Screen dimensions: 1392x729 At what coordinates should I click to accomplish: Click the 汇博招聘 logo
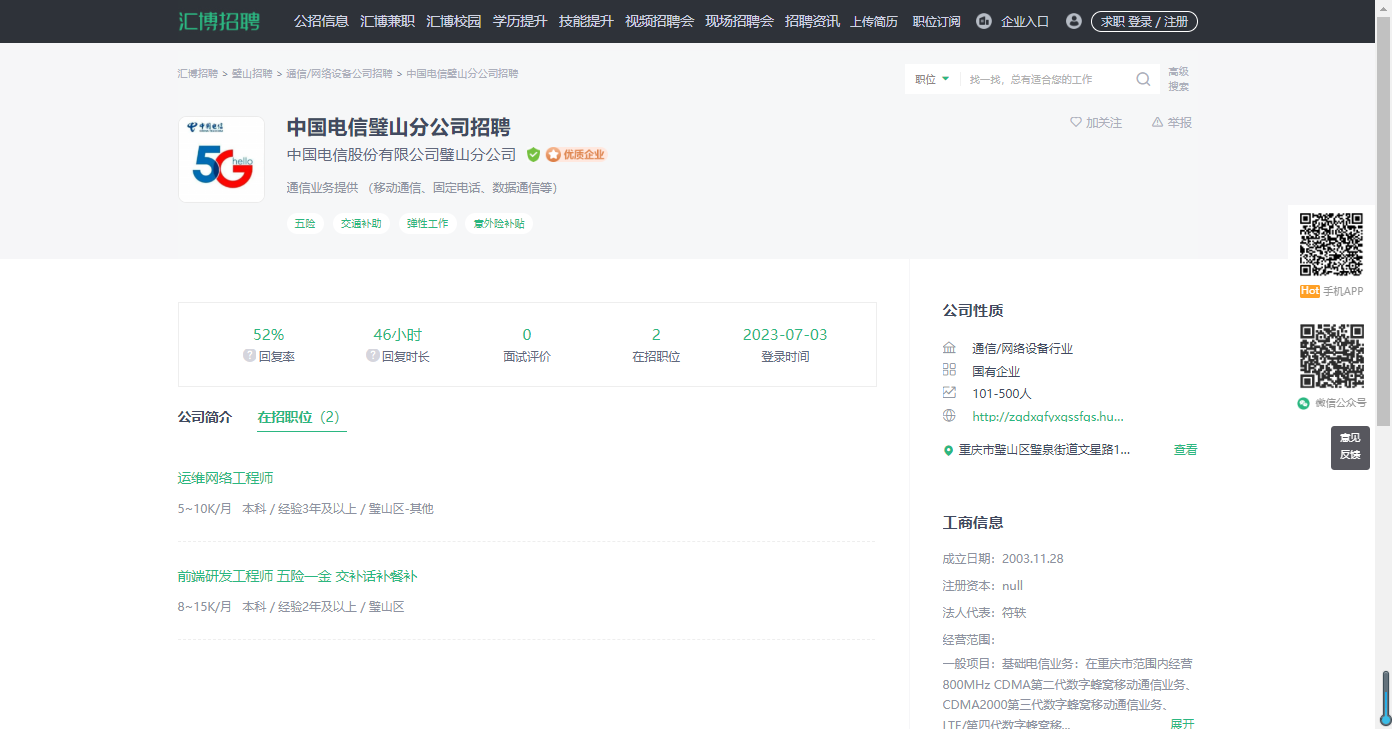219,21
